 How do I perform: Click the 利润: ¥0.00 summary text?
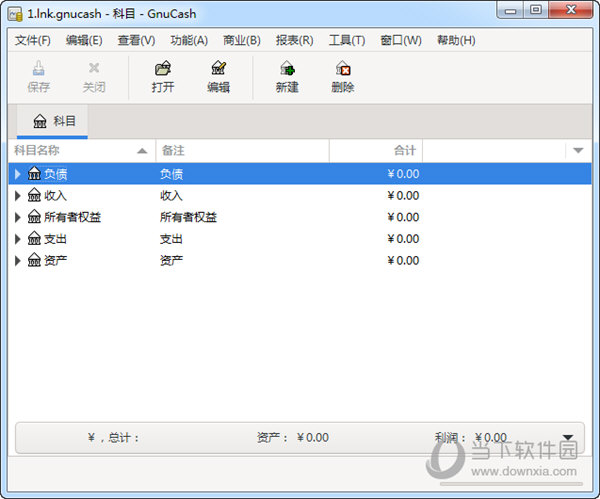pyautogui.click(x=470, y=437)
